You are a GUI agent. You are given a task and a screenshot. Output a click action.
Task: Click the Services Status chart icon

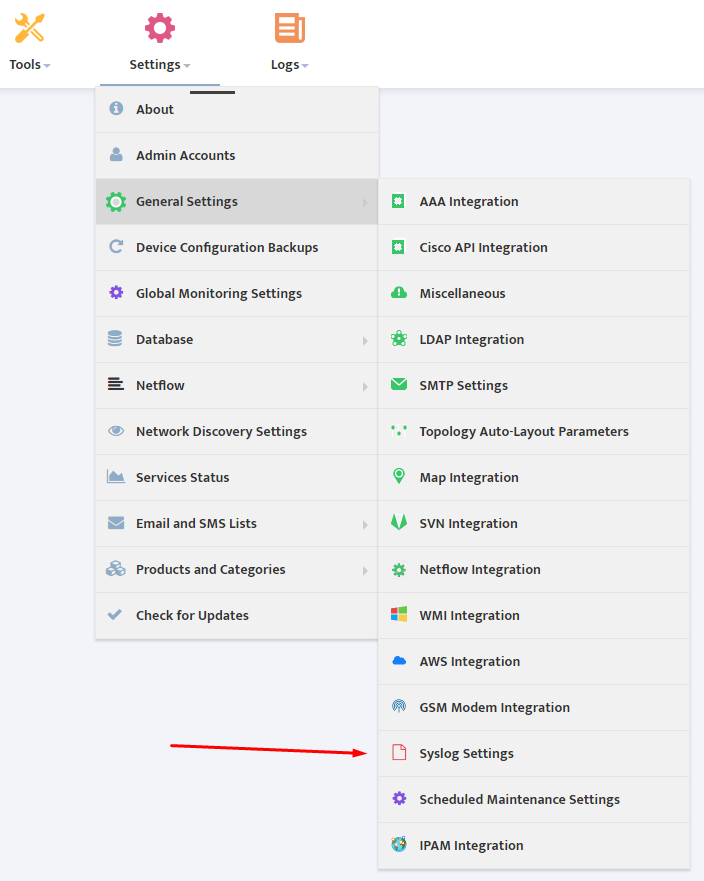click(x=116, y=476)
